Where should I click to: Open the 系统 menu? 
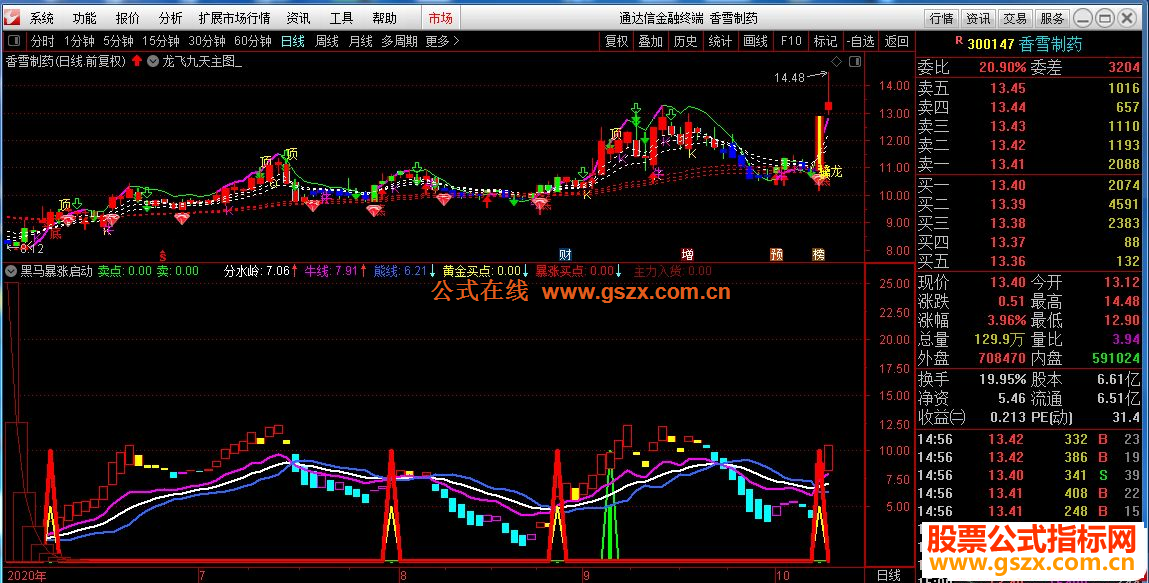42,18
